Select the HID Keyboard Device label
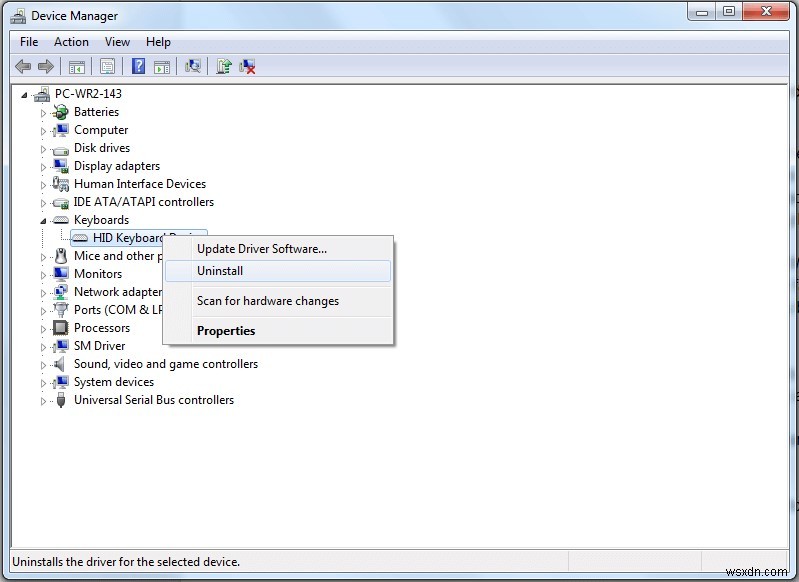The height and width of the screenshot is (582, 799). point(127,238)
